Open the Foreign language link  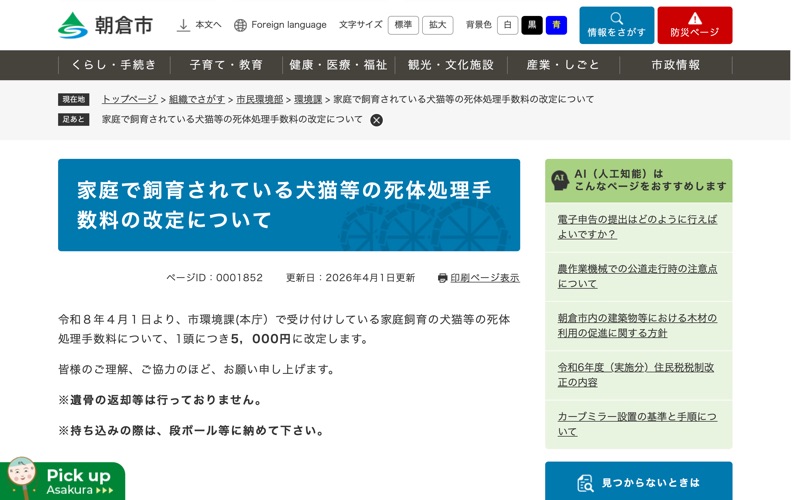click(289, 25)
